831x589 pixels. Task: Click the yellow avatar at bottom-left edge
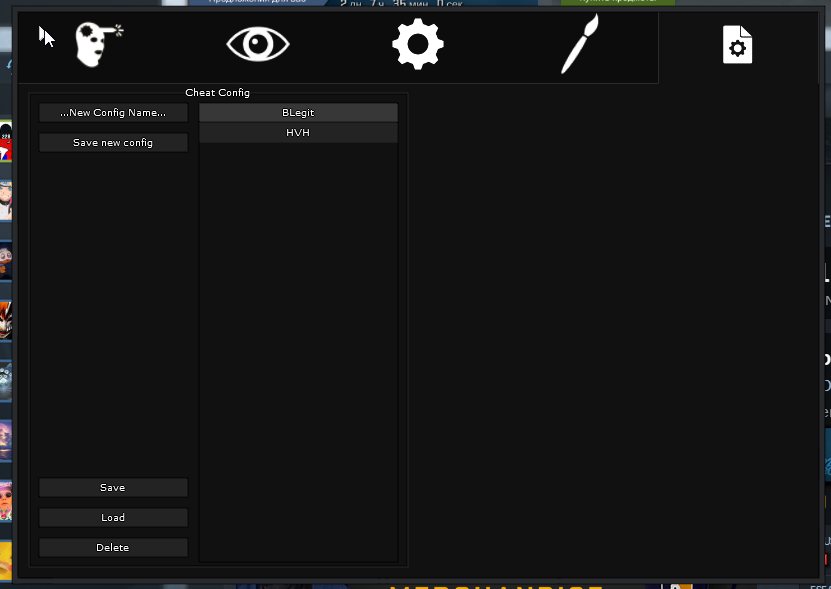coord(5,558)
